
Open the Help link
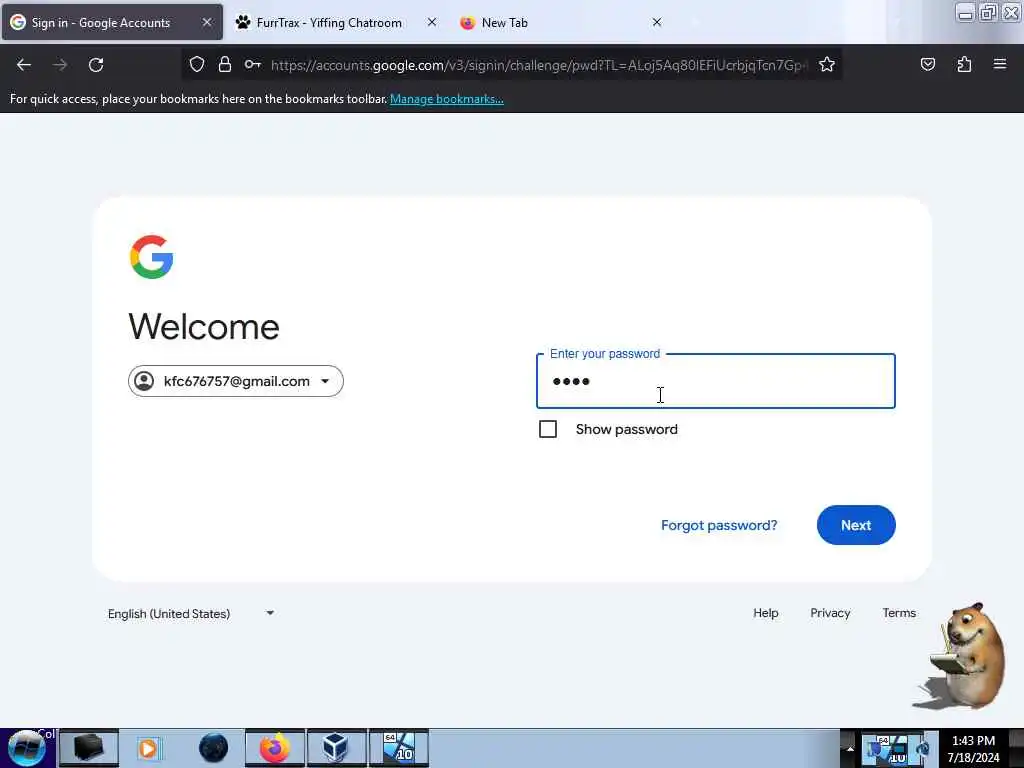click(x=765, y=613)
